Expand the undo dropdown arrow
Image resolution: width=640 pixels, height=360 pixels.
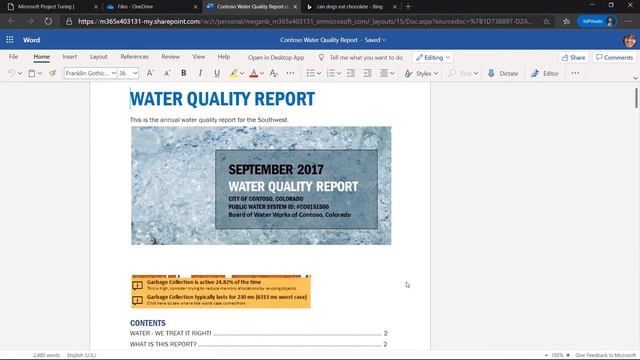tap(20, 73)
